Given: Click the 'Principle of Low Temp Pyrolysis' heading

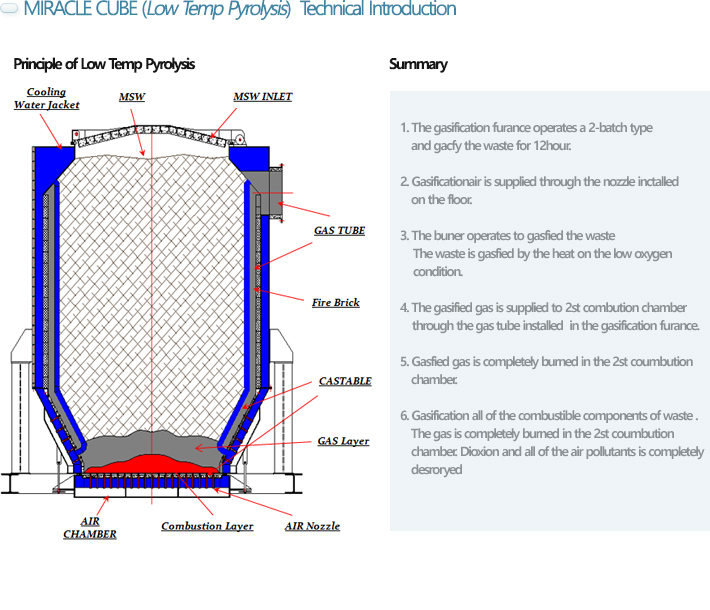Looking at the screenshot, I should pyautogui.click(x=104, y=64).
